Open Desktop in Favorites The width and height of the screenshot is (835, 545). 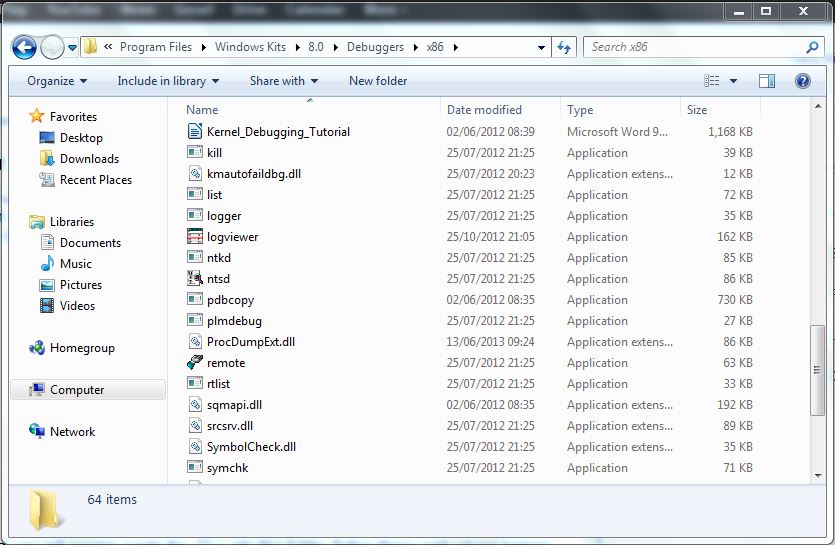click(81, 138)
